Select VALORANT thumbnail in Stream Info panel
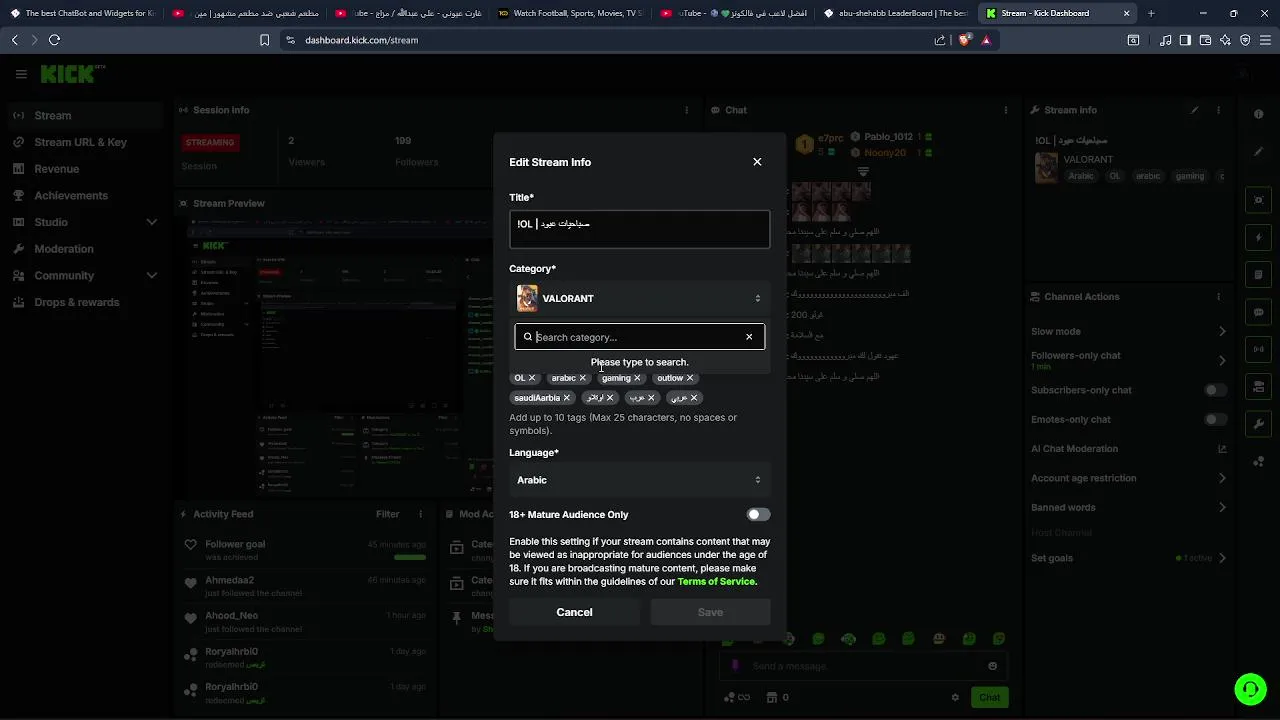 point(1046,167)
